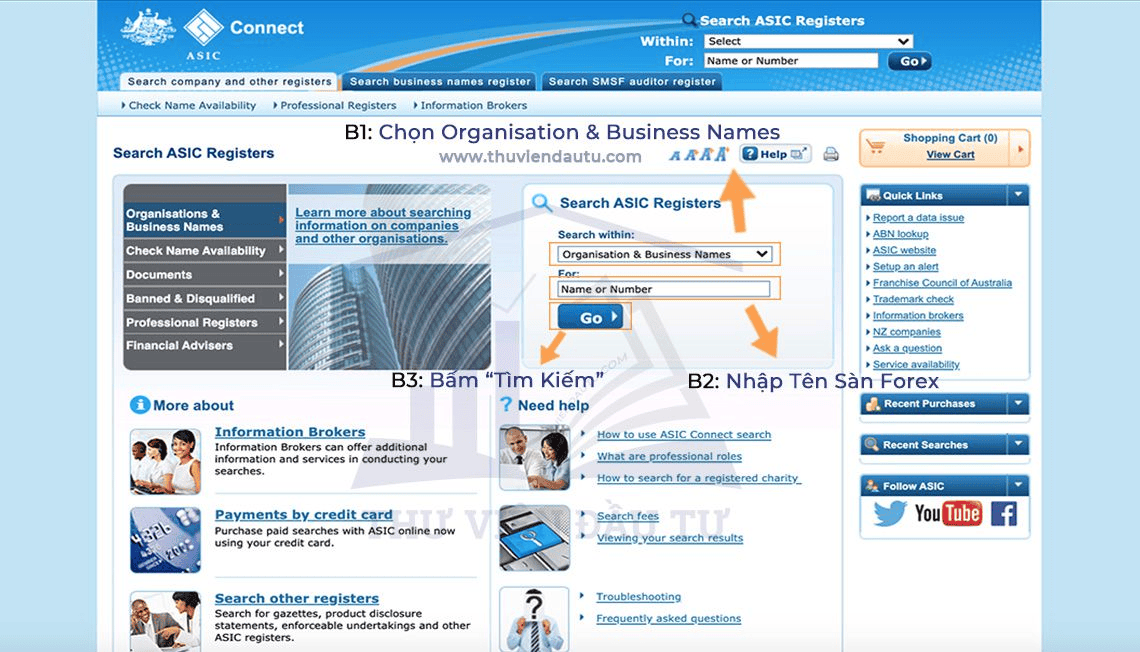1140x652 pixels.
Task: Open Search SMSF auditor register tab
Action: click(x=632, y=81)
